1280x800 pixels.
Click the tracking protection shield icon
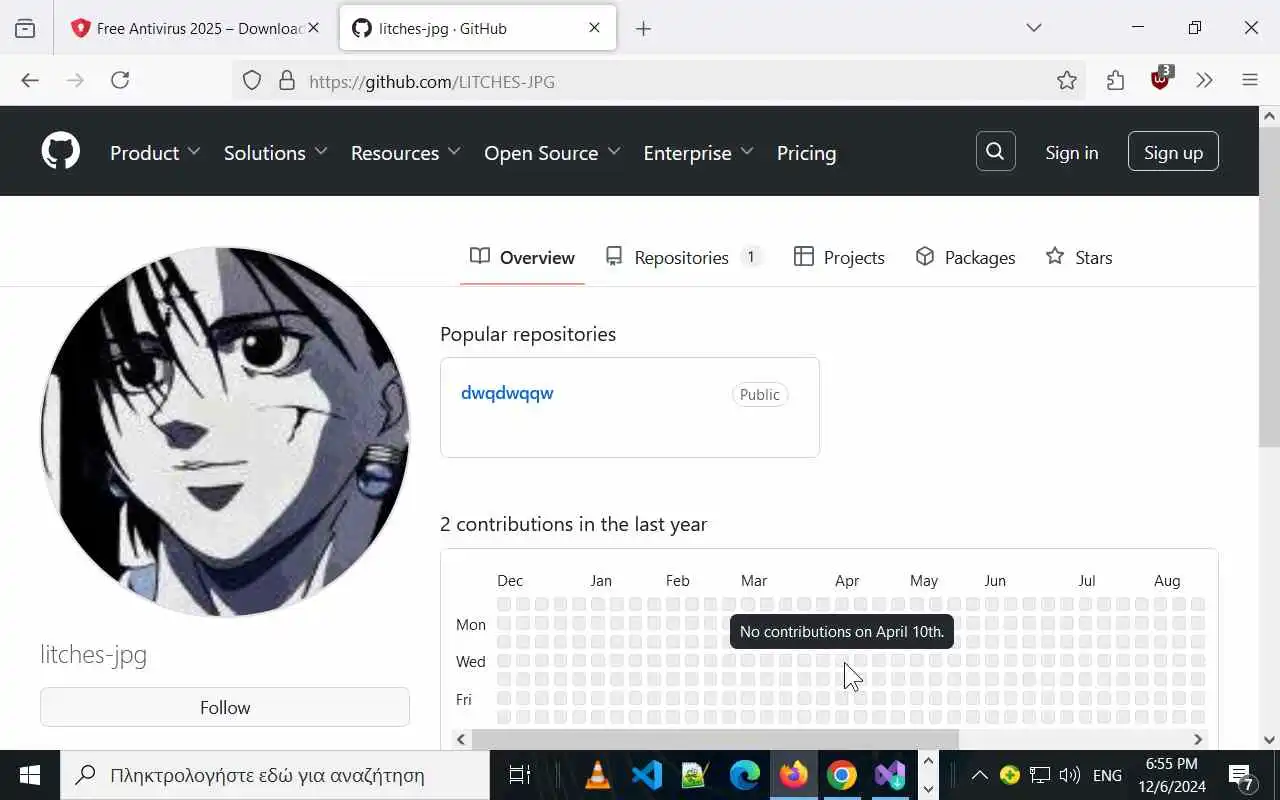252,81
